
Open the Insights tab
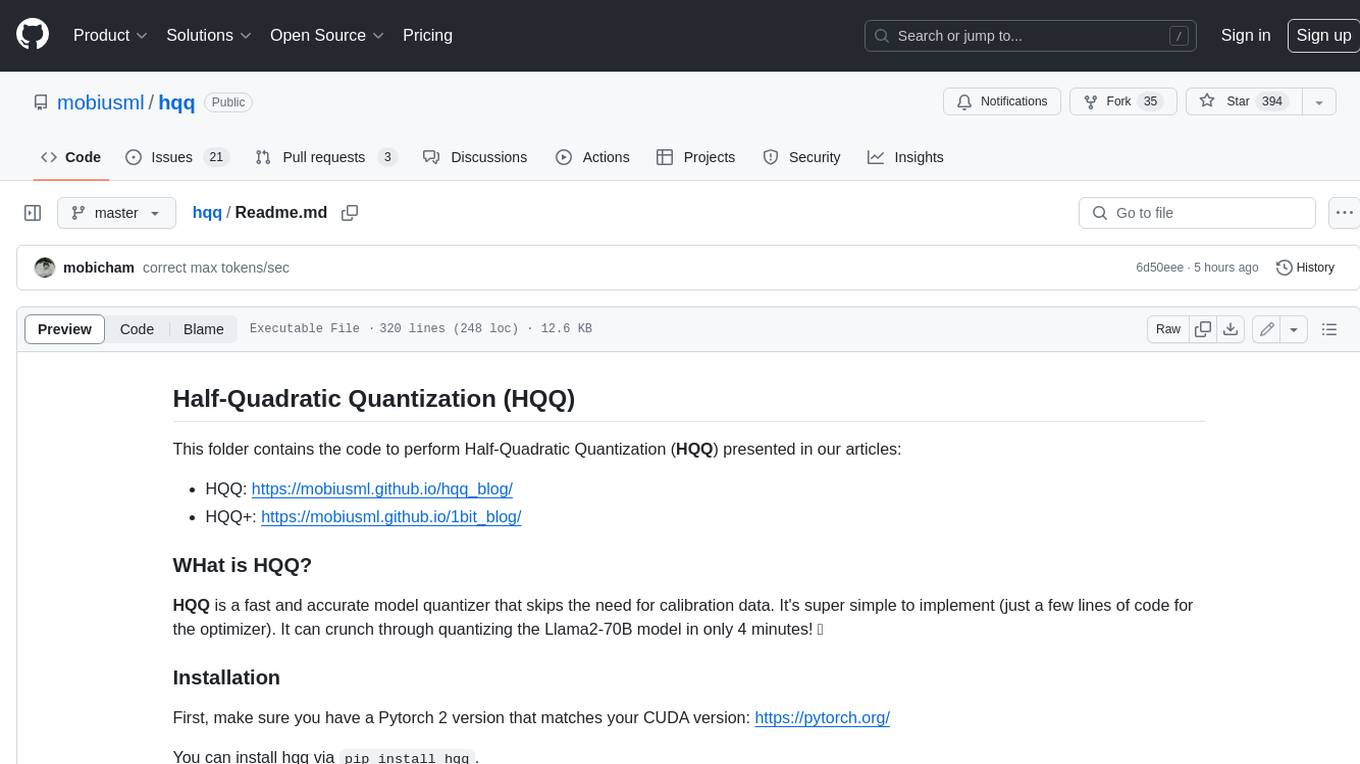[905, 157]
